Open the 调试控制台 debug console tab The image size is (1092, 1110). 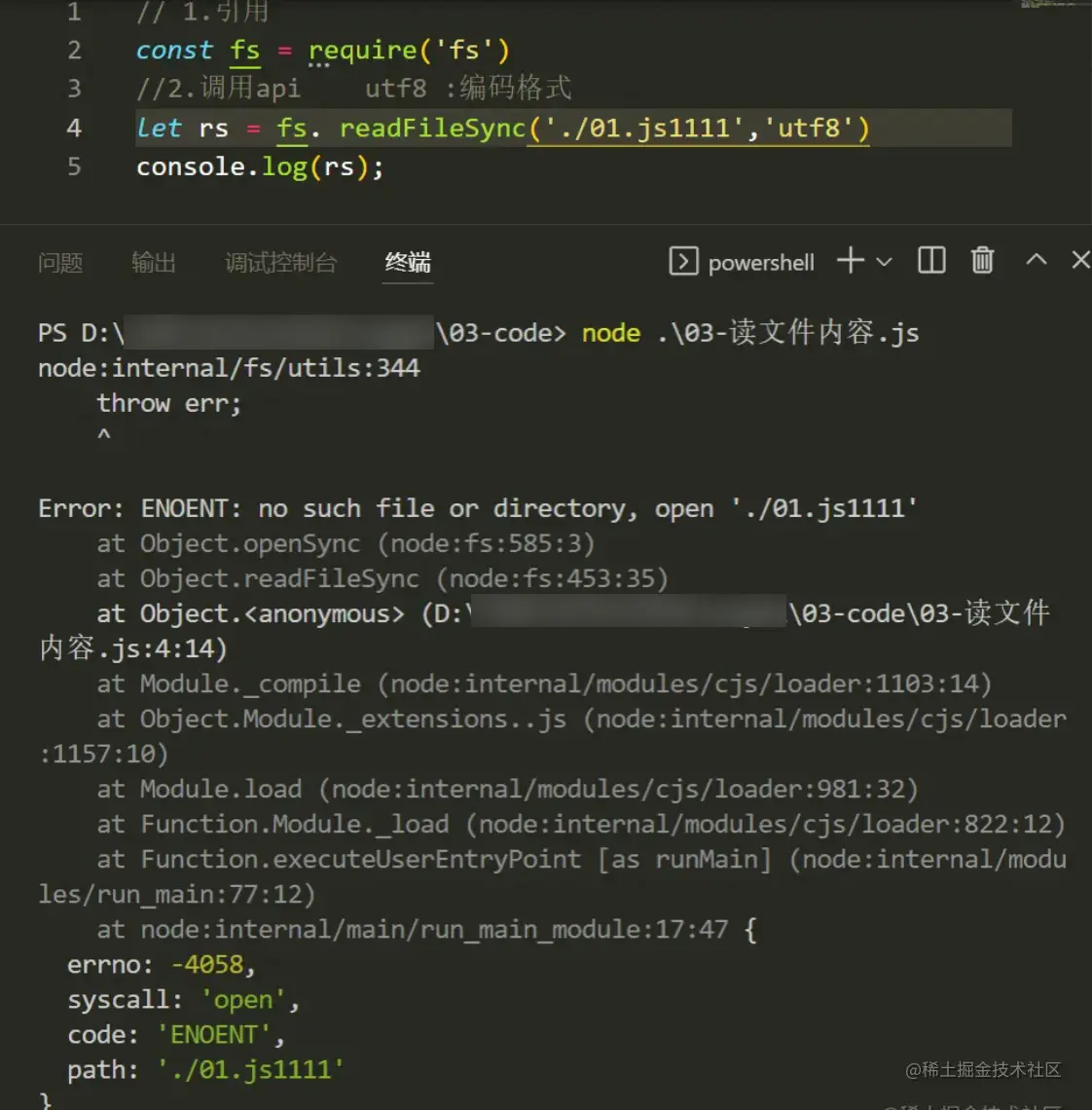coord(280,263)
